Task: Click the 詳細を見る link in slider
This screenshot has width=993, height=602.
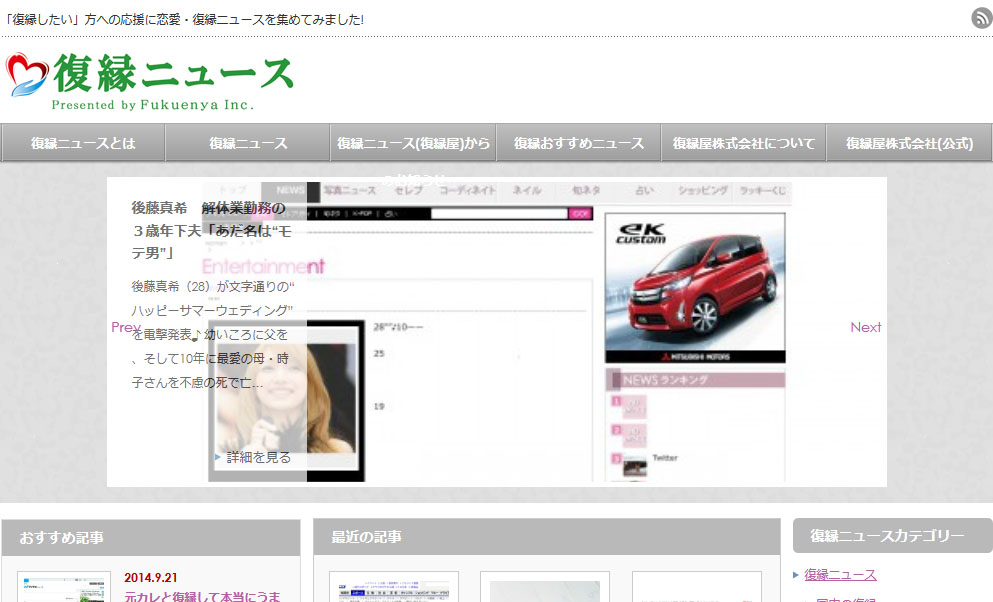Action: [x=258, y=457]
